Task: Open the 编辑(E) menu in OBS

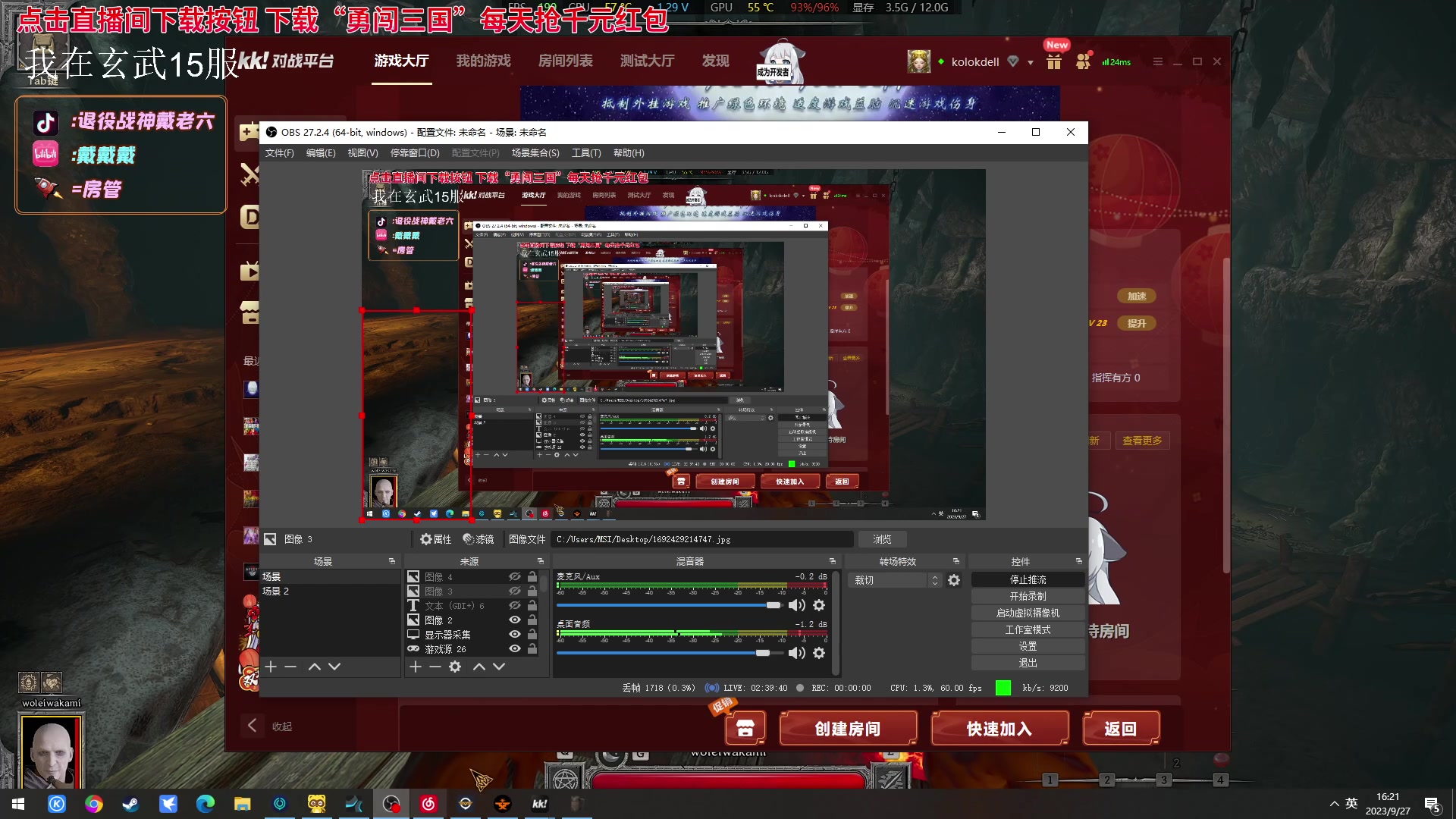Action: (x=321, y=153)
